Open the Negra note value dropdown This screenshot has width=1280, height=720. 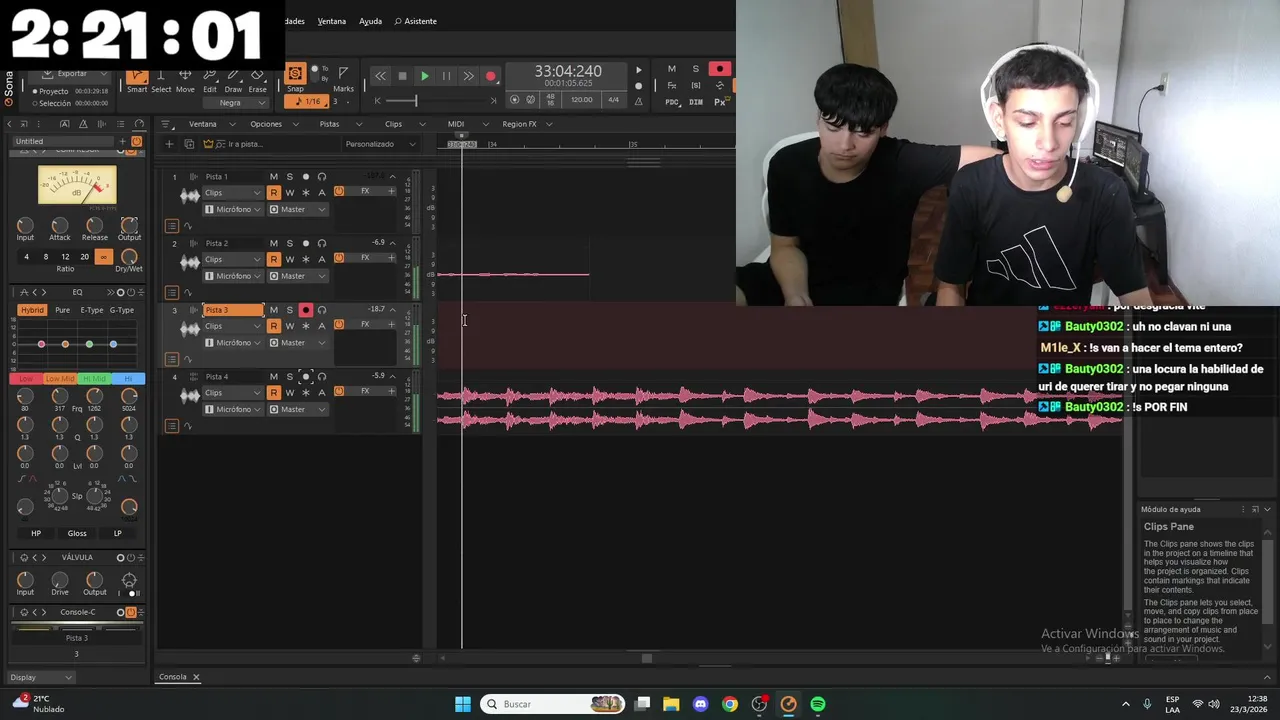pos(237,103)
